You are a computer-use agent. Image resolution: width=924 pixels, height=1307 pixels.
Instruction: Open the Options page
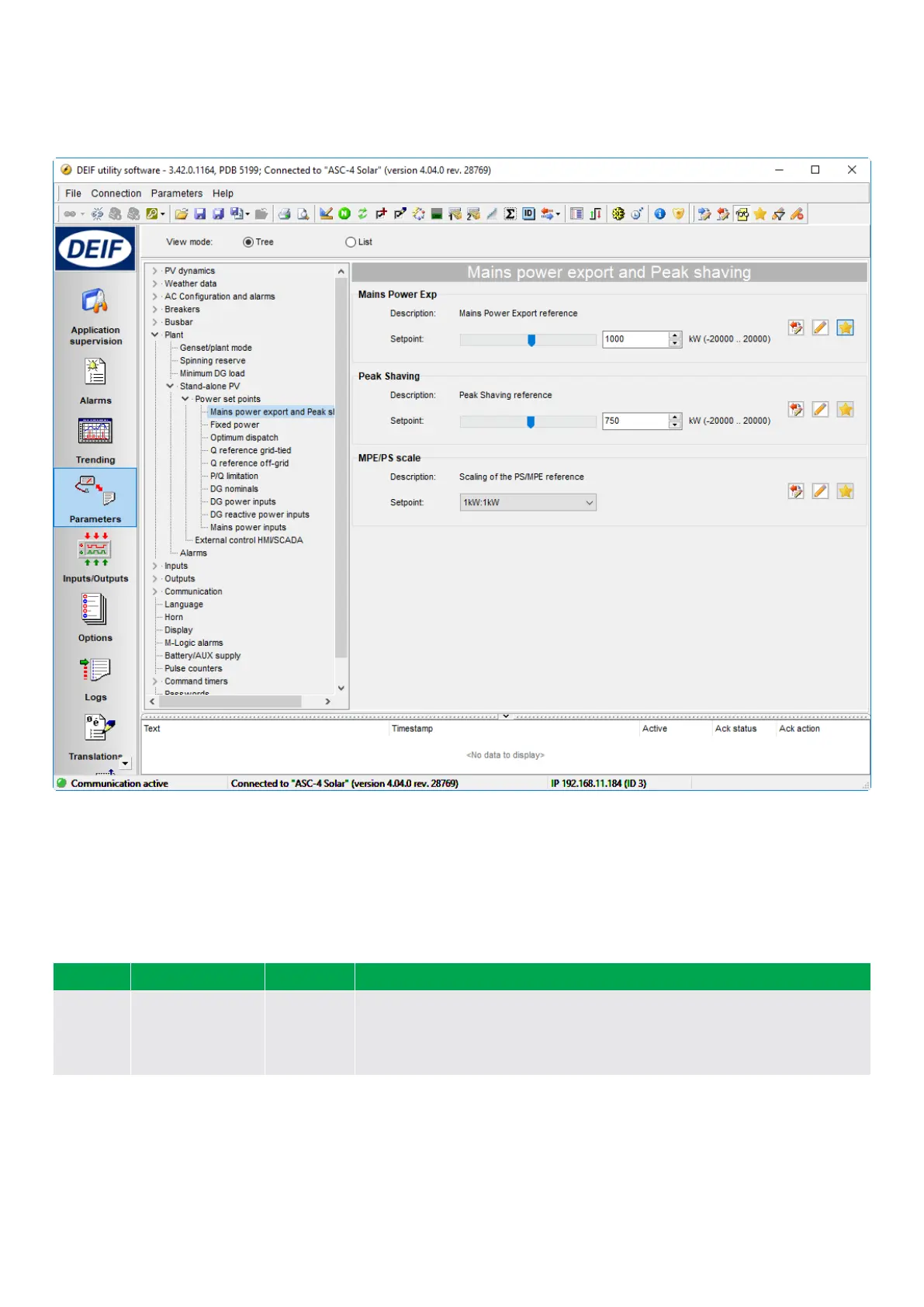pos(95,617)
